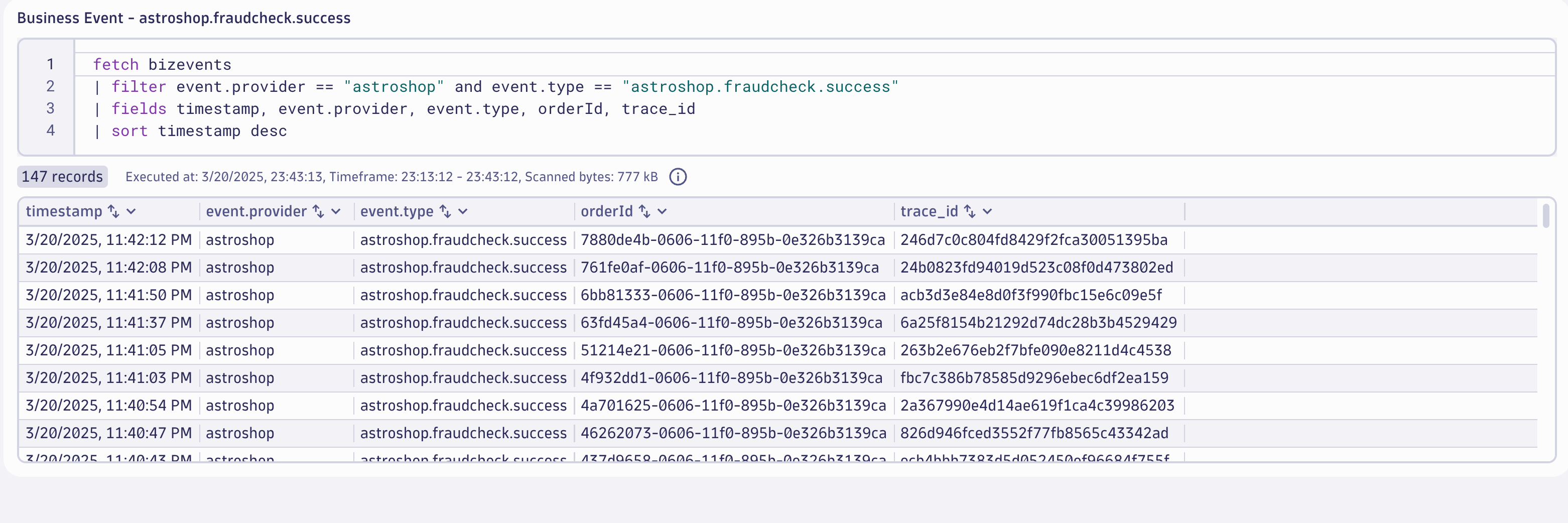Click the filter line of the query
Image resolution: width=1568 pixels, height=523 pixels.
pyautogui.click(x=496, y=86)
